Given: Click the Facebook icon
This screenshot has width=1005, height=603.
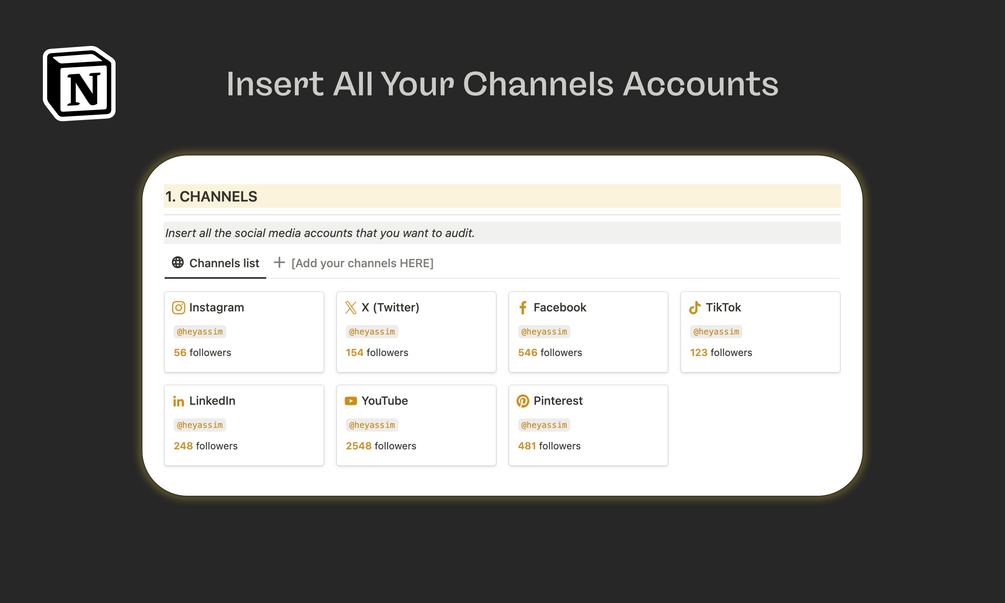Looking at the screenshot, I should (523, 308).
